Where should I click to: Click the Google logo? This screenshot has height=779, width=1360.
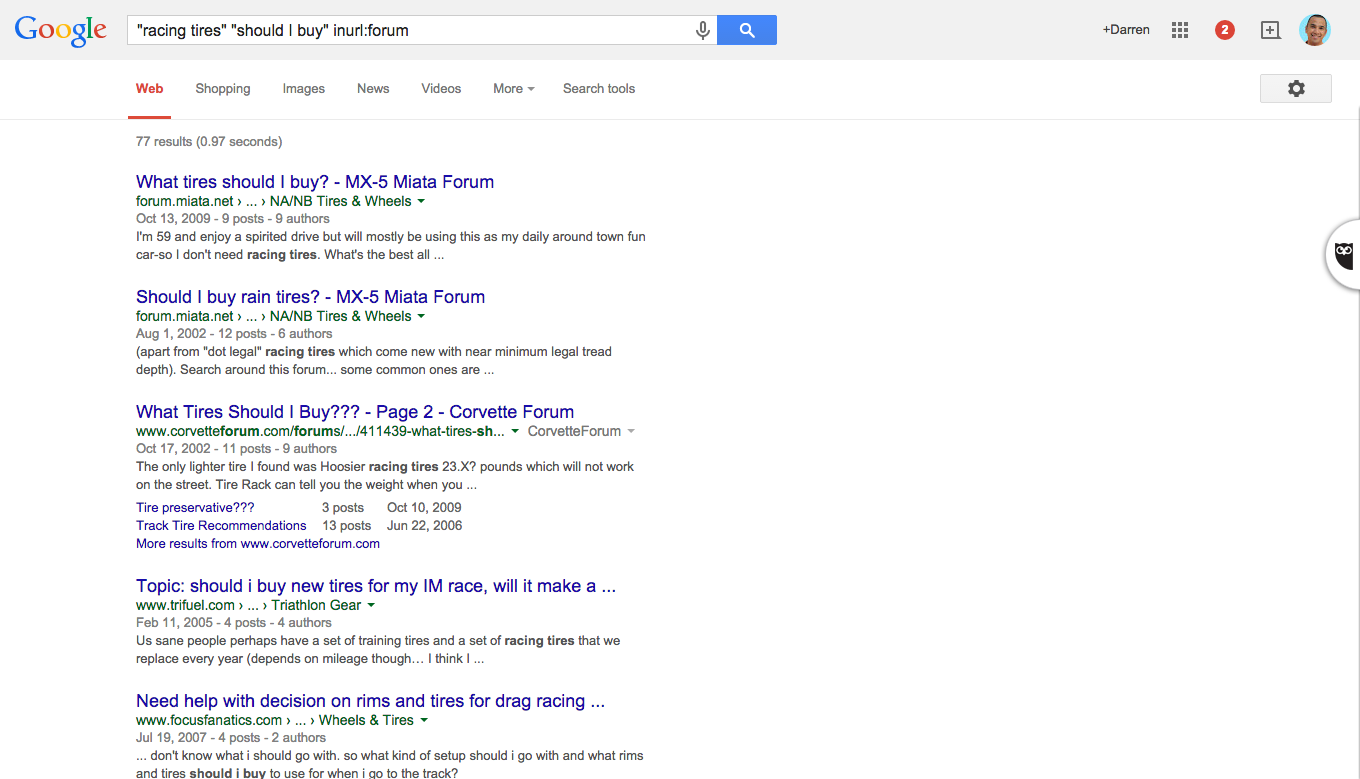(60, 30)
